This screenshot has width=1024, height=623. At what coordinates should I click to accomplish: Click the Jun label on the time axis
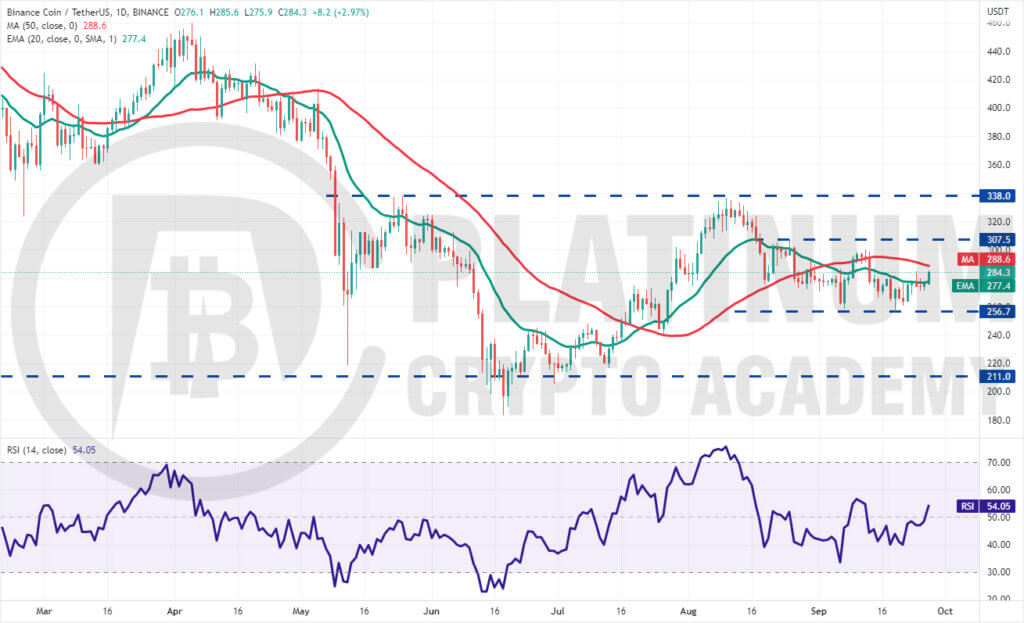pyautogui.click(x=431, y=611)
